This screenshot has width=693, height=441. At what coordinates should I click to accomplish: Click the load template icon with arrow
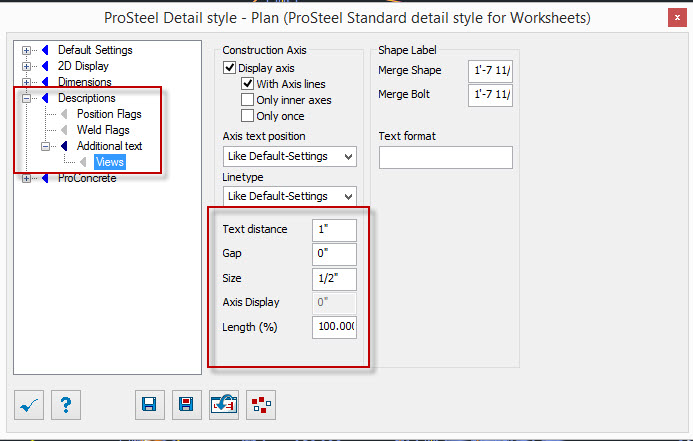tap(224, 405)
